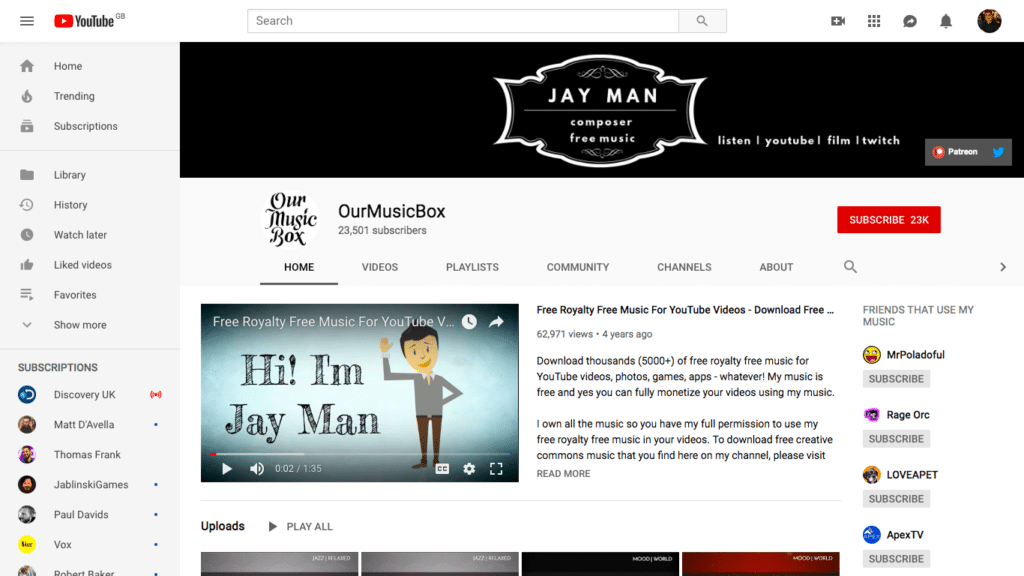1024x576 pixels.
Task: Open the ABOUT tab
Action: tap(776, 268)
